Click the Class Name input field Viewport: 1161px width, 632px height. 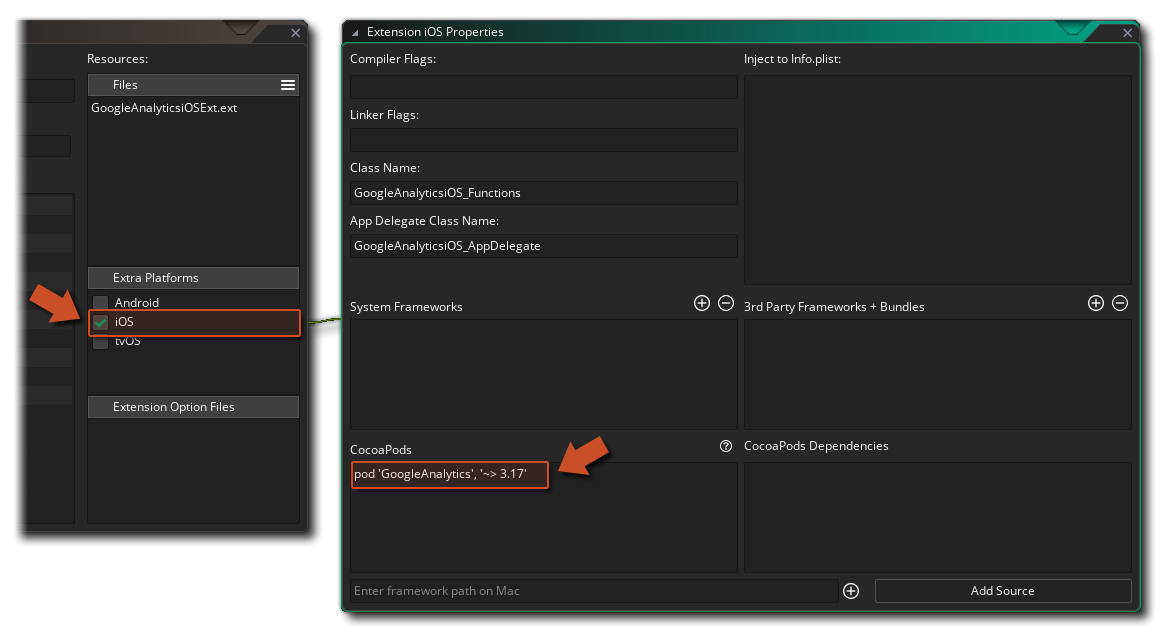pos(543,193)
